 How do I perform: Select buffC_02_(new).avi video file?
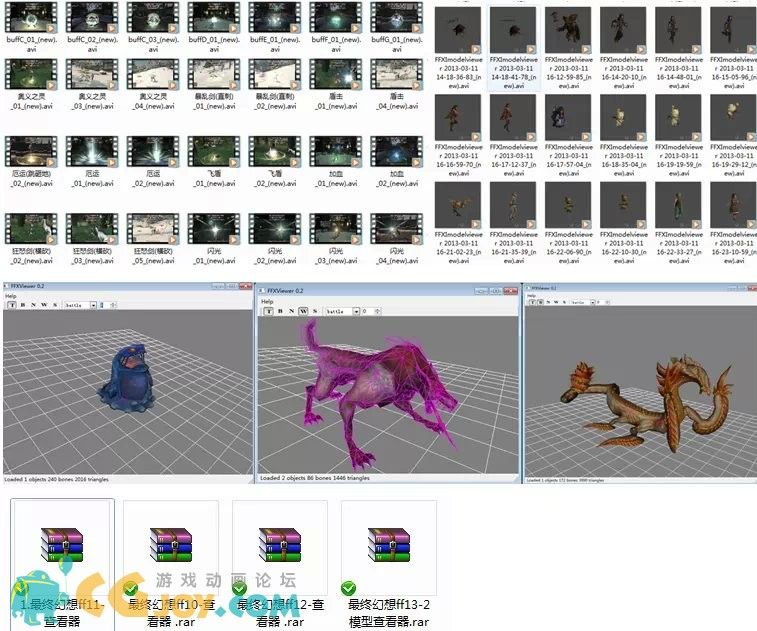92,27
